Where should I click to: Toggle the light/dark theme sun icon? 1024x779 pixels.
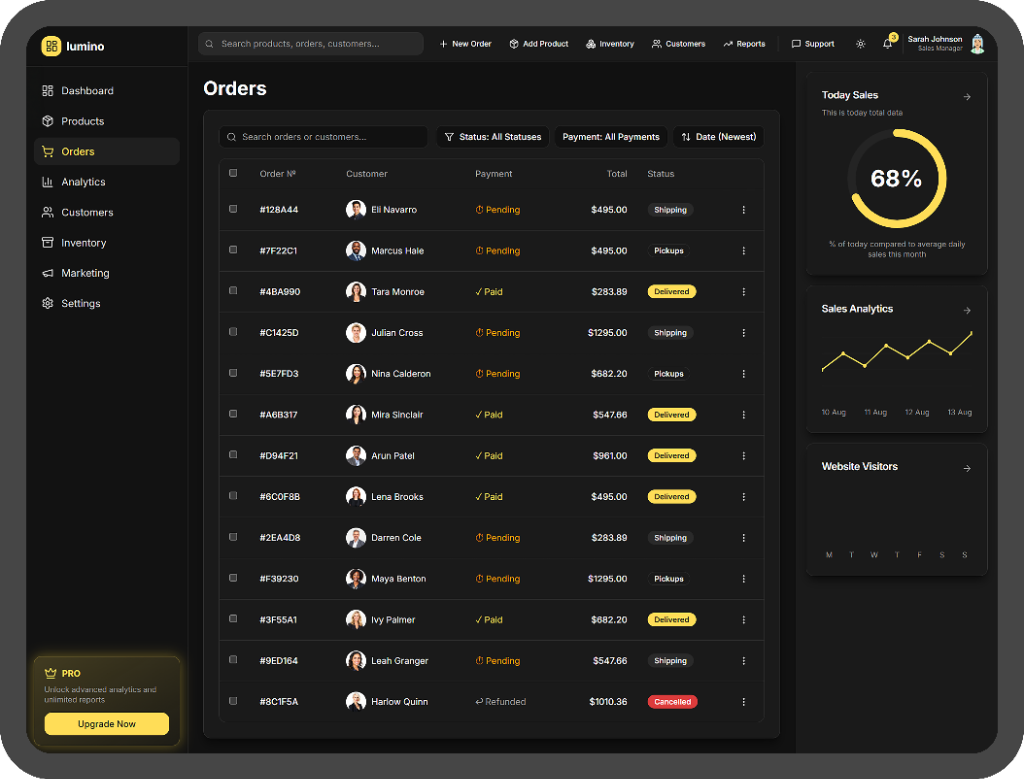click(861, 44)
